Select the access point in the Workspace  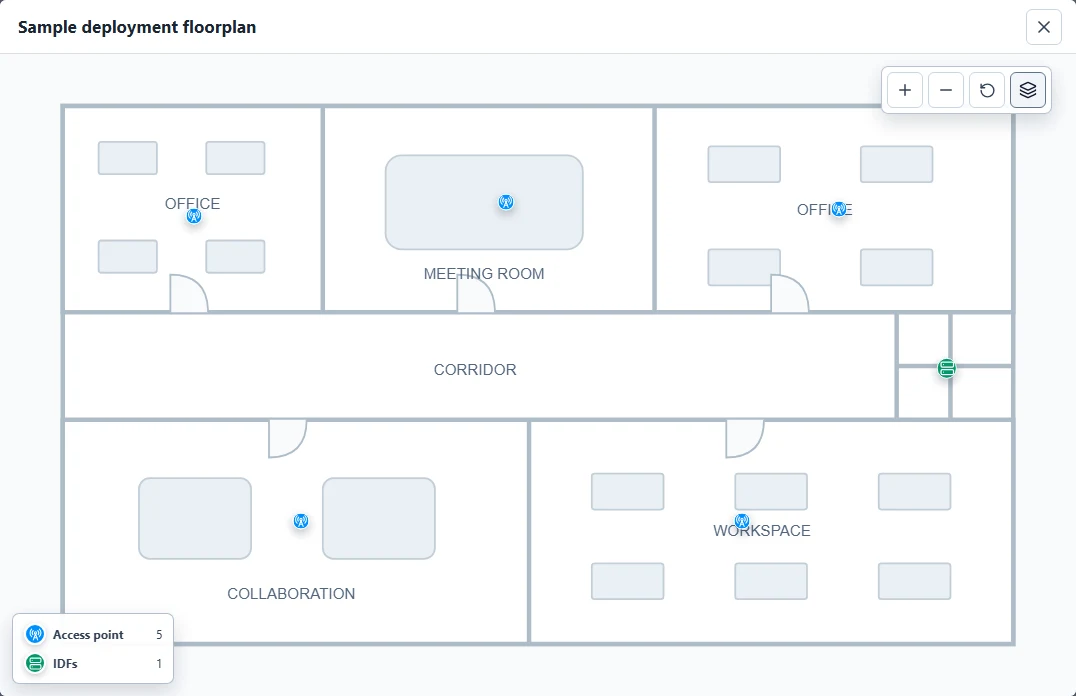click(x=742, y=521)
